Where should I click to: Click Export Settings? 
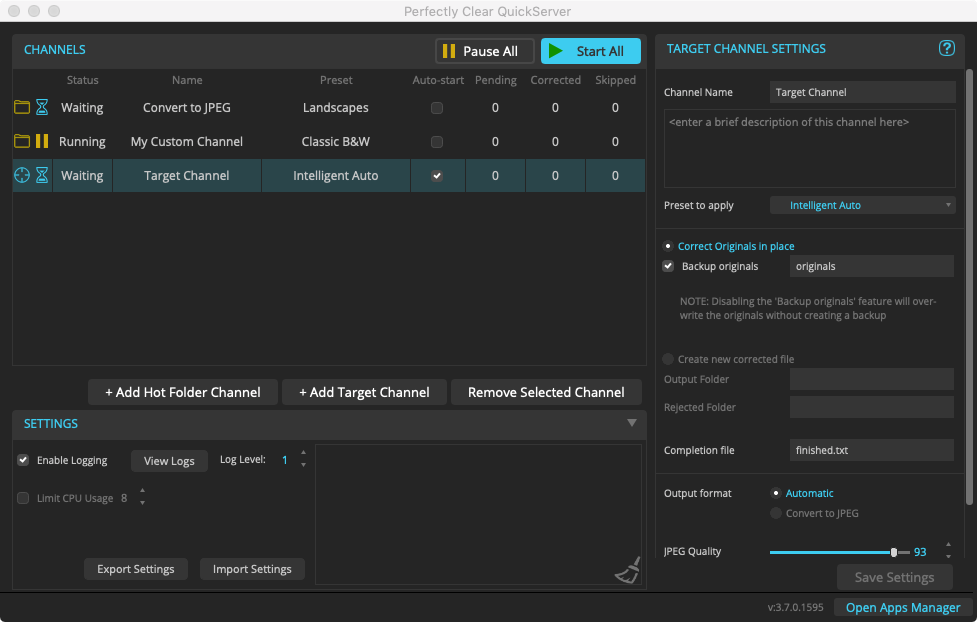click(x=136, y=569)
